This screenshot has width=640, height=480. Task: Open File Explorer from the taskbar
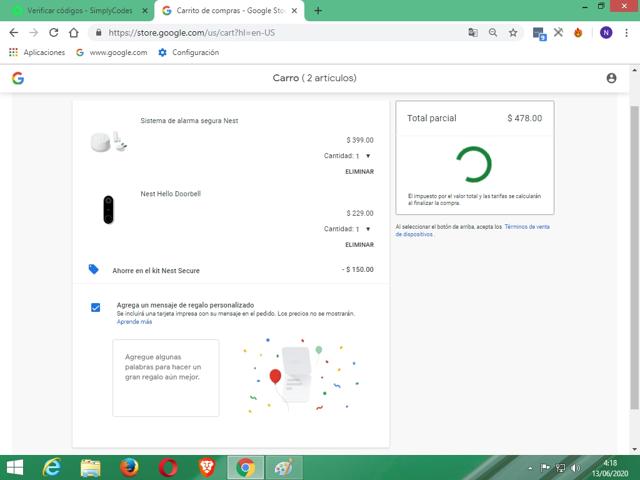click(90, 467)
